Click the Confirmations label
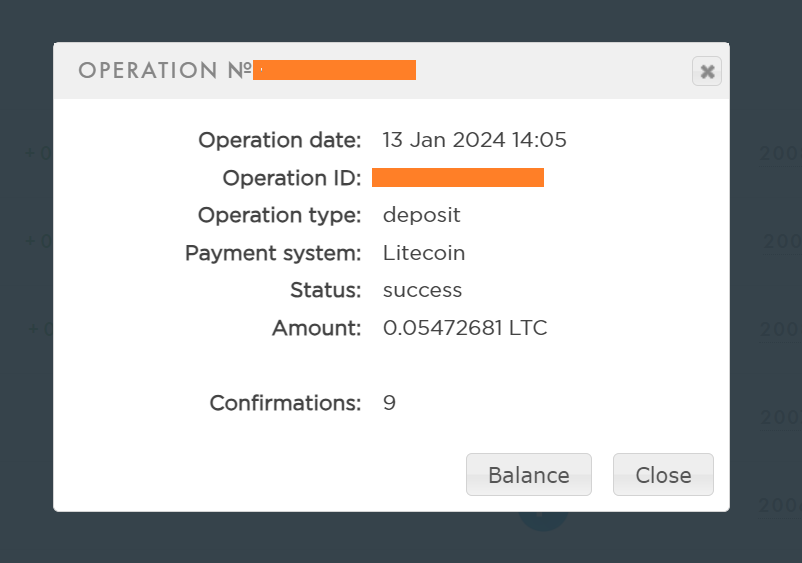802x563 pixels. coord(284,403)
